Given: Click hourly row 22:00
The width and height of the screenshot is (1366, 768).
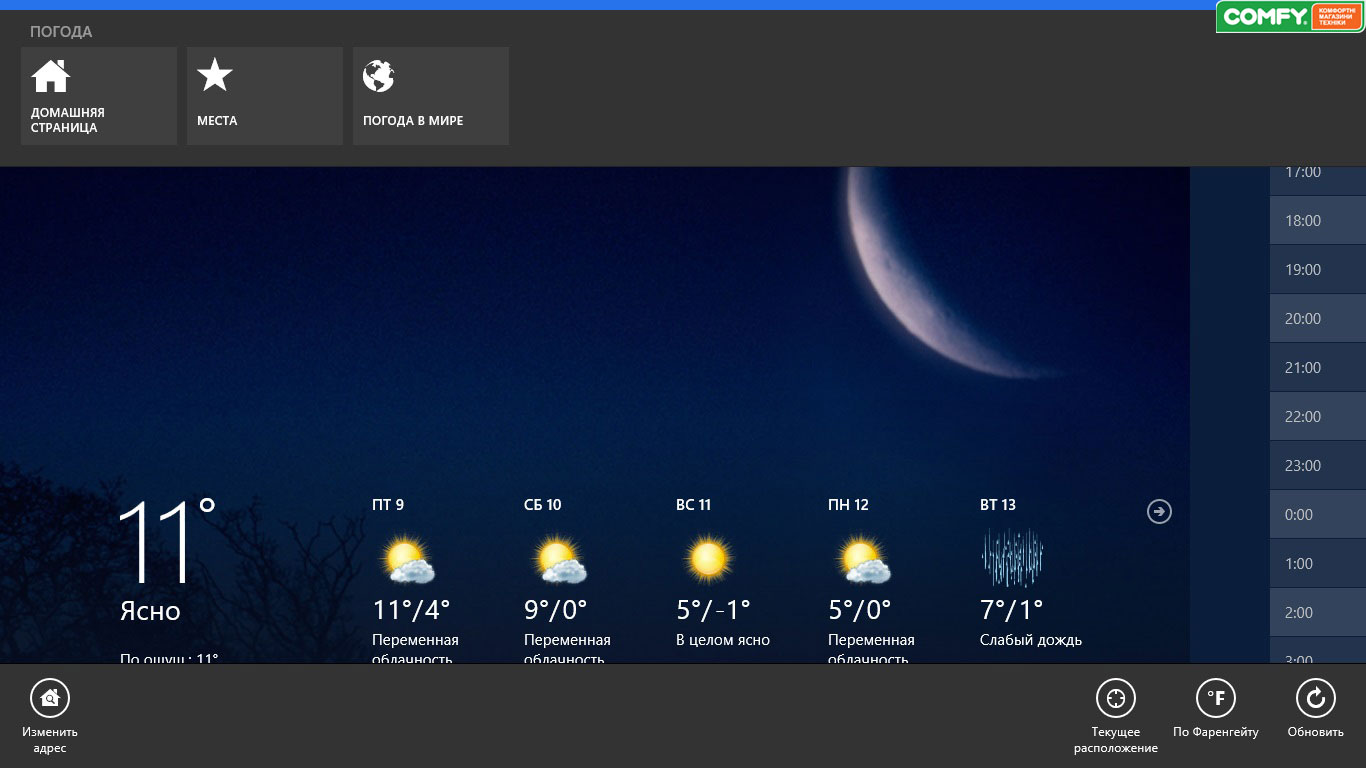Looking at the screenshot, I should click(x=1318, y=417).
